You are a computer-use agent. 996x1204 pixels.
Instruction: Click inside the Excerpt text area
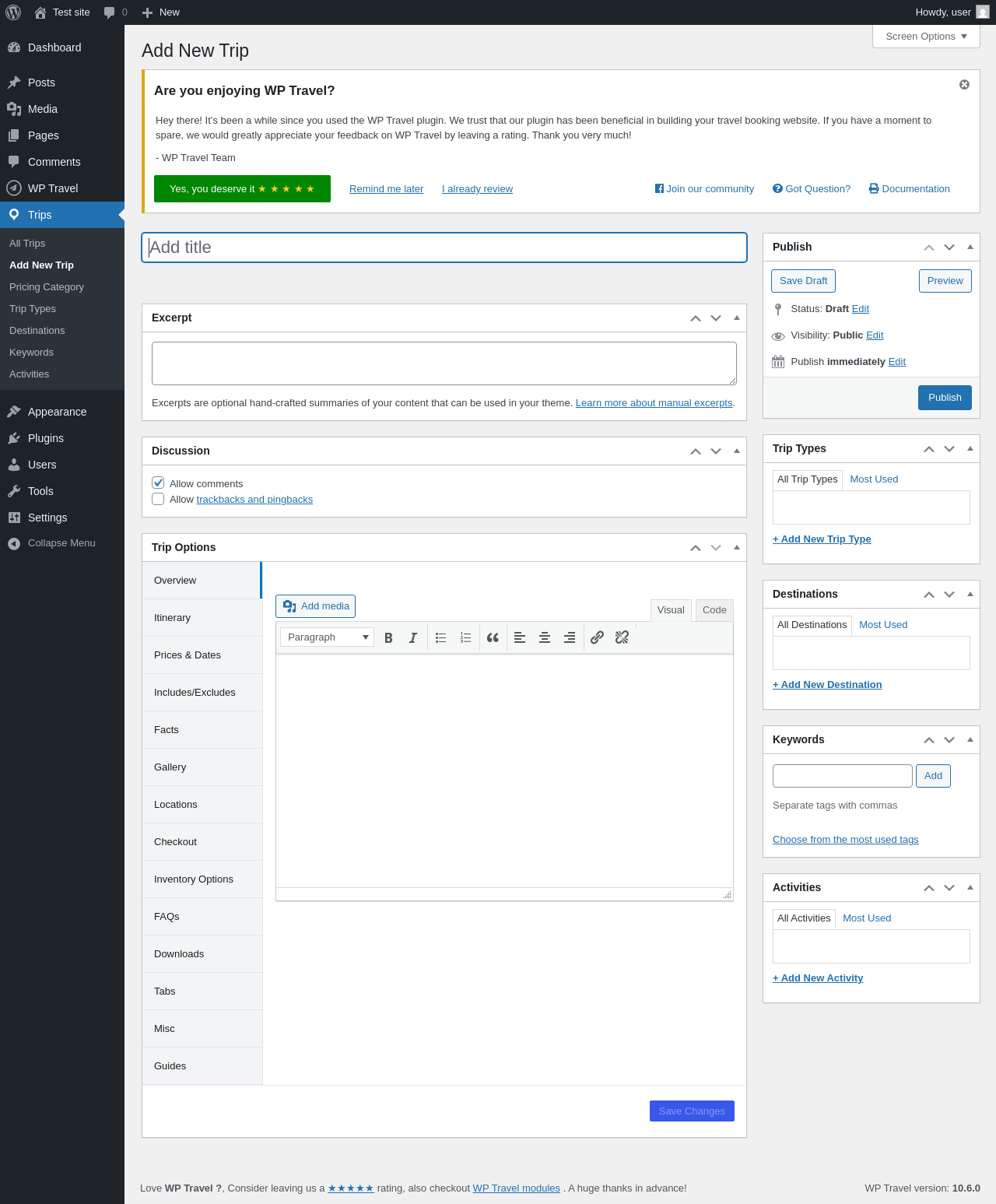(x=444, y=363)
